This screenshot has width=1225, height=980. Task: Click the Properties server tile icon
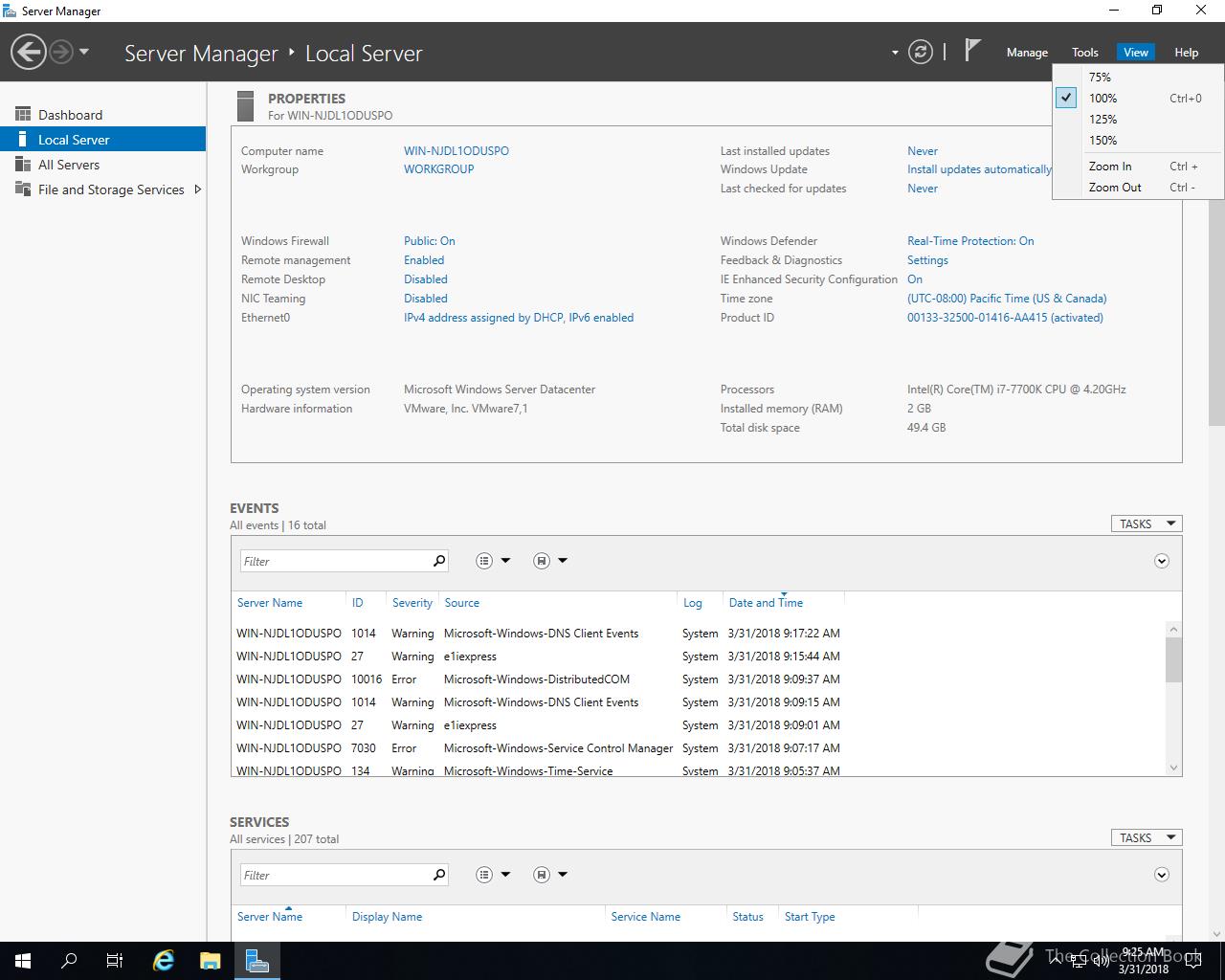tap(245, 106)
